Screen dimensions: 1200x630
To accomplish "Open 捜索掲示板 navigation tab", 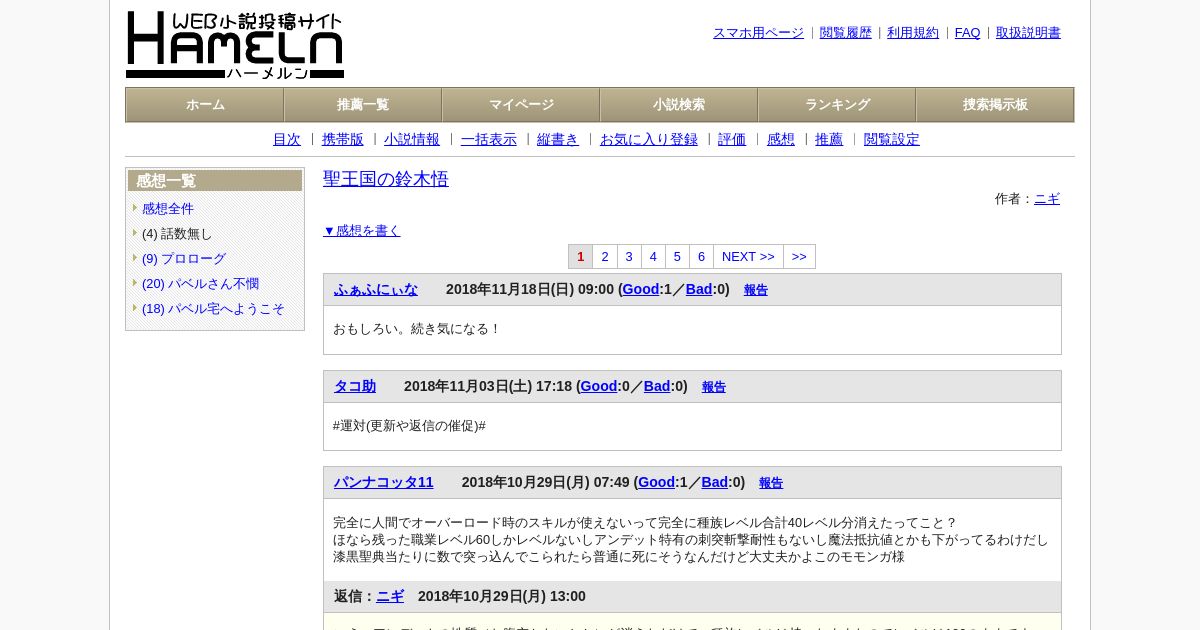I will (995, 105).
